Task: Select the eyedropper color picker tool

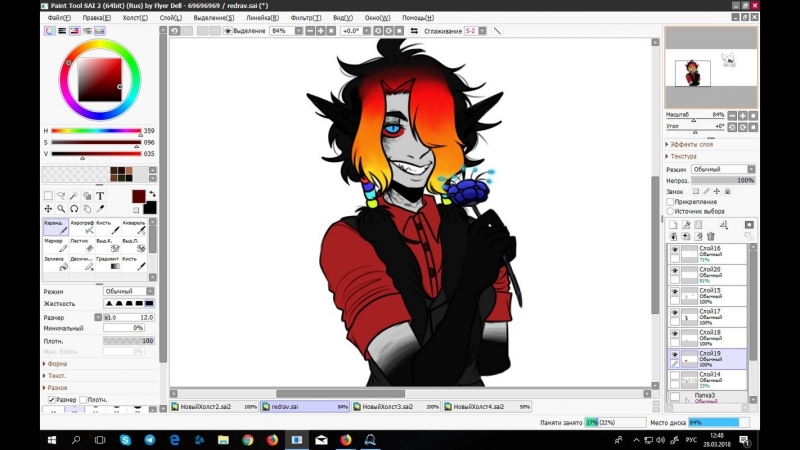Action: (x=101, y=209)
